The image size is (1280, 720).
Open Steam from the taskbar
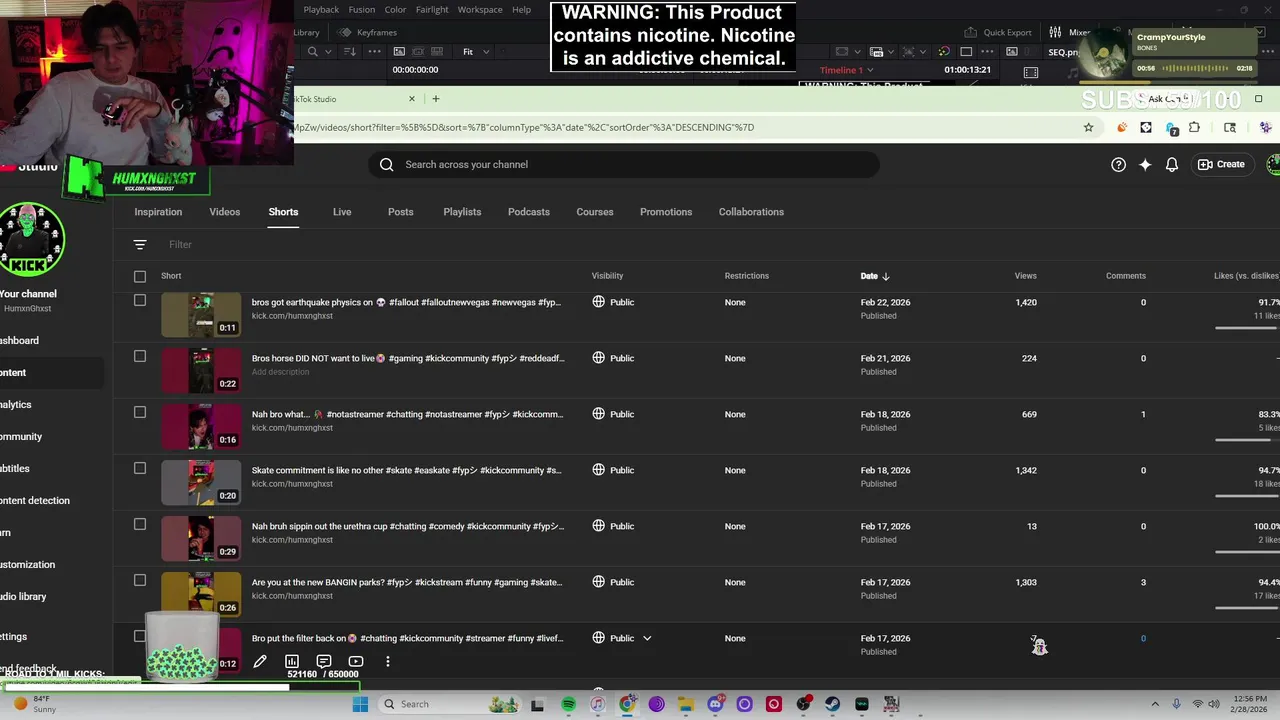pyautogui.click(x=832, y=704)
